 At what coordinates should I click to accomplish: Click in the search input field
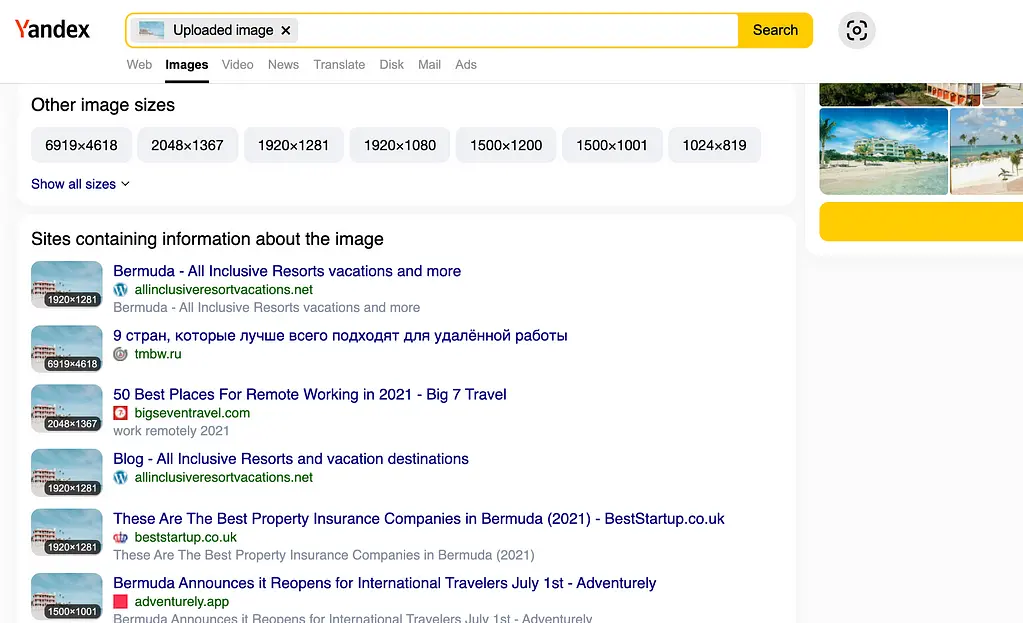515,30
